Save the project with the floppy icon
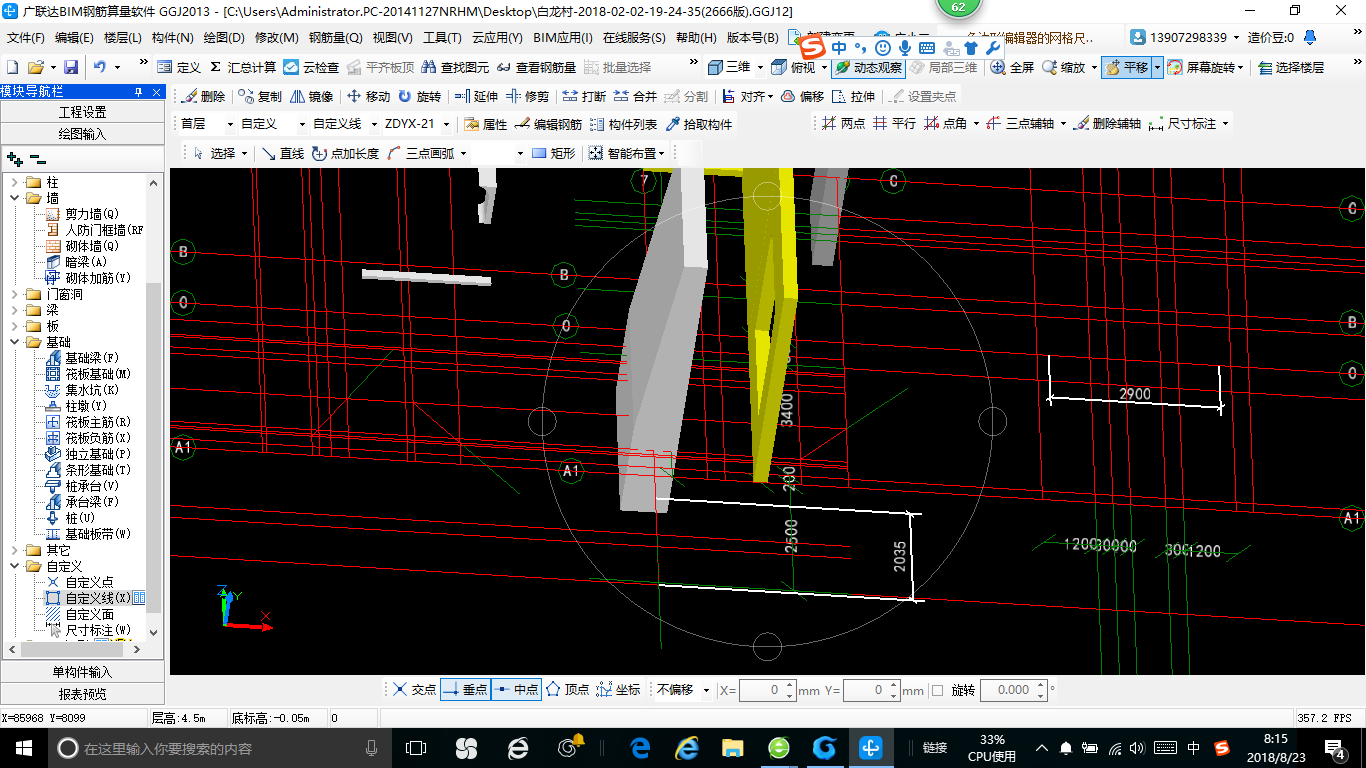Viewport: 1366px width, 768px height. pyautogui.click(x=71, y=67)
